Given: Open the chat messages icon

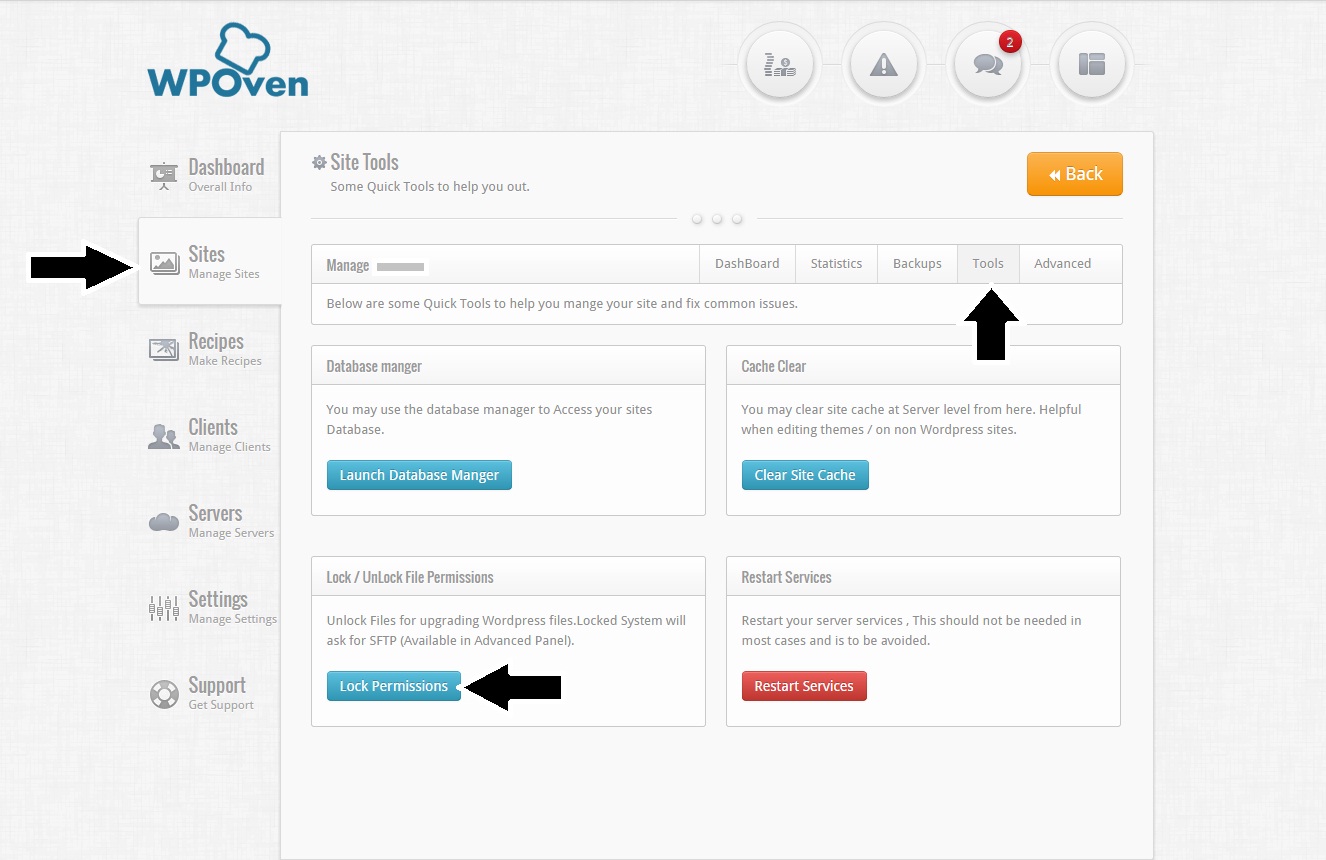Looking at the screenshot, I should pyautogui.click(x=987, y=66).
